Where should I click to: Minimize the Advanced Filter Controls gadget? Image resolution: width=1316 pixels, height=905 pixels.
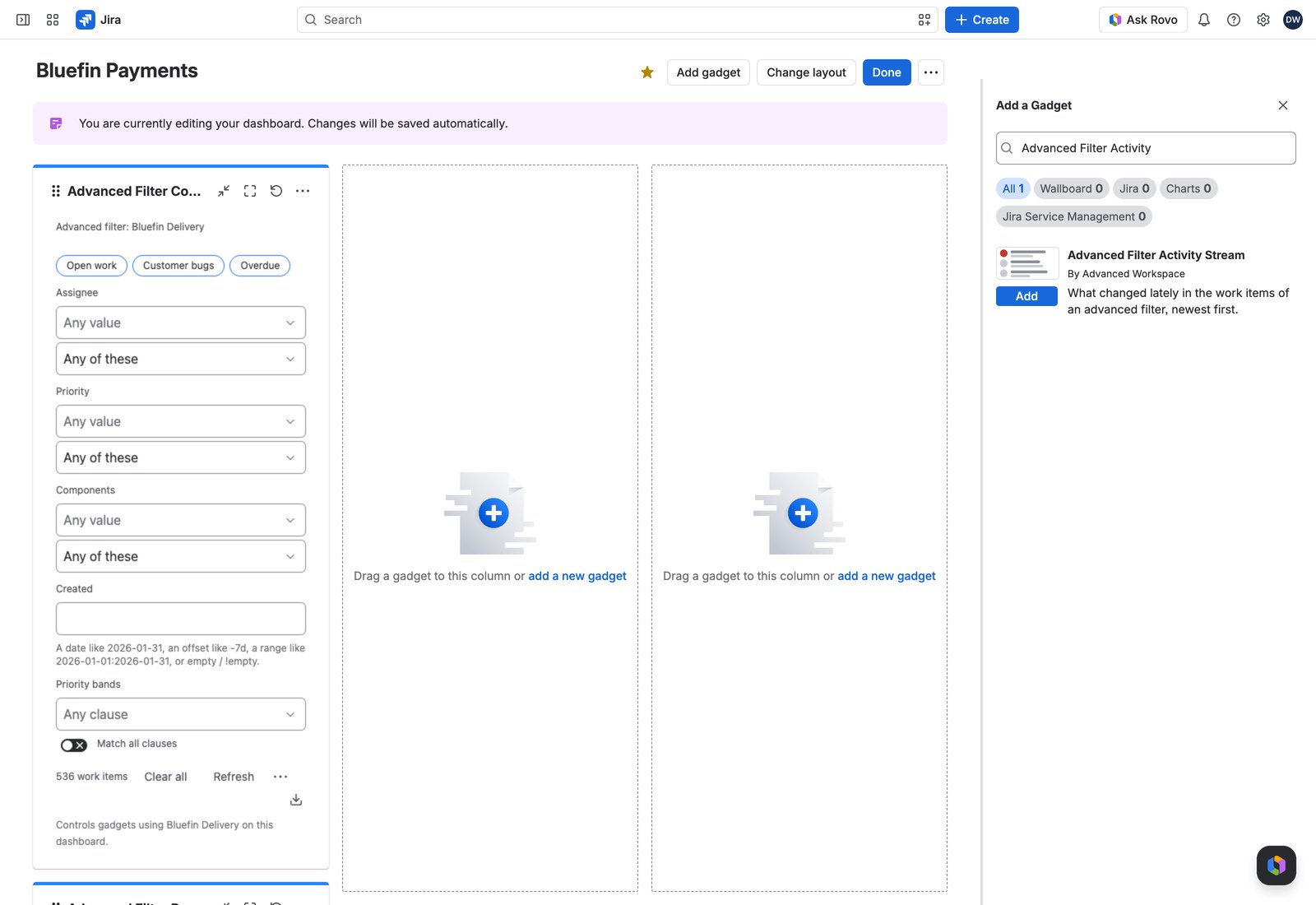(224, 191)
